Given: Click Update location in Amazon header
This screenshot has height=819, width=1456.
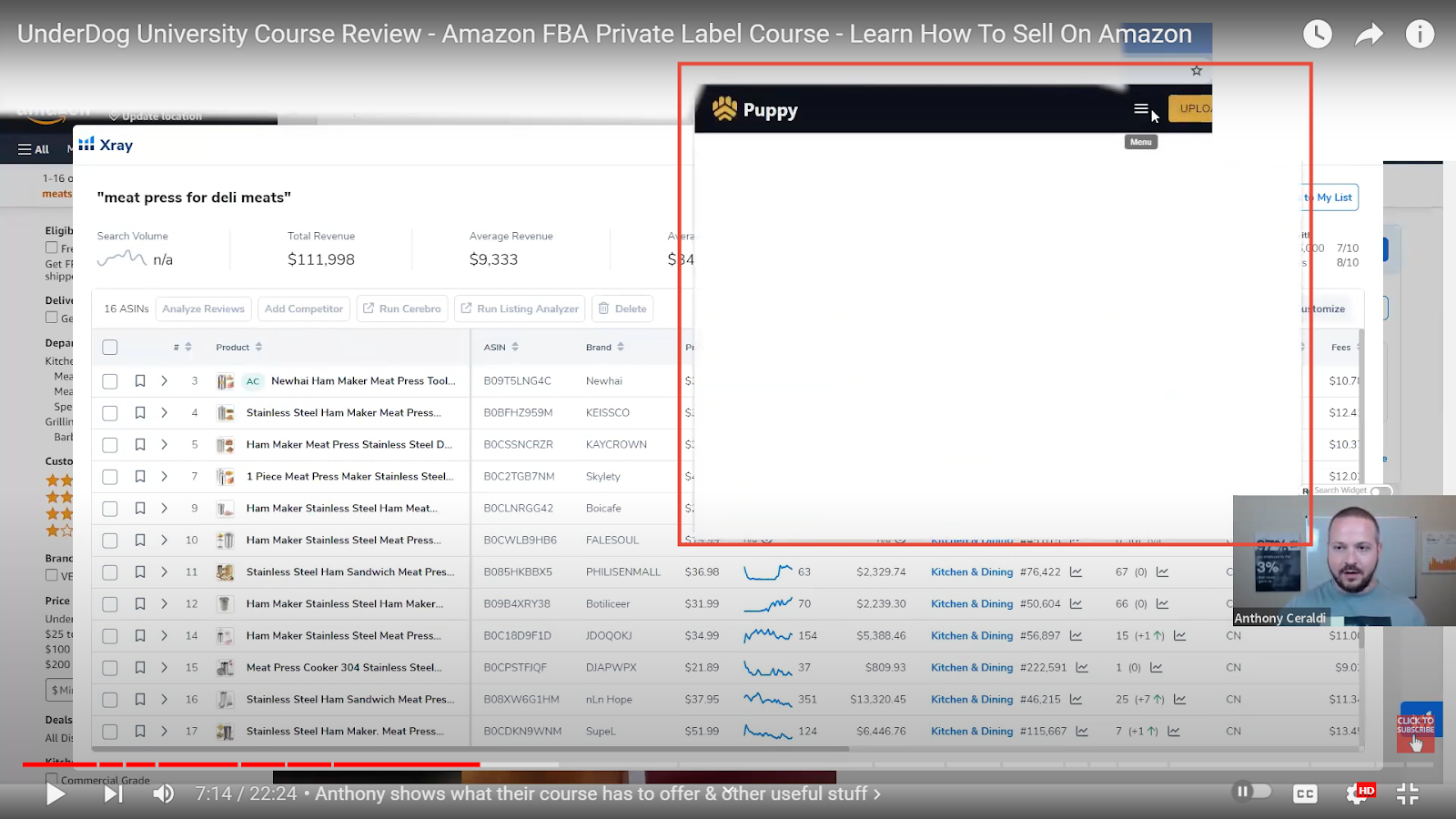Looking at the screenshot, I should 156,116.
